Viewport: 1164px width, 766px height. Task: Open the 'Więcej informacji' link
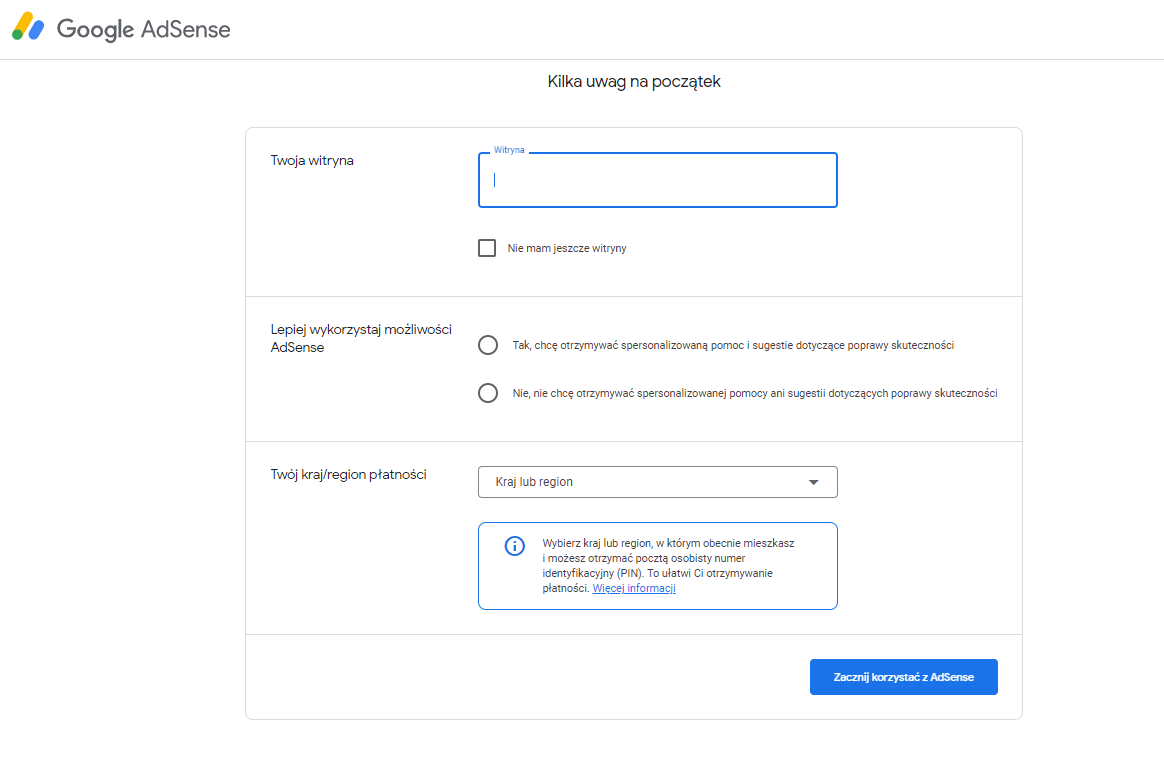pos(634,589)
